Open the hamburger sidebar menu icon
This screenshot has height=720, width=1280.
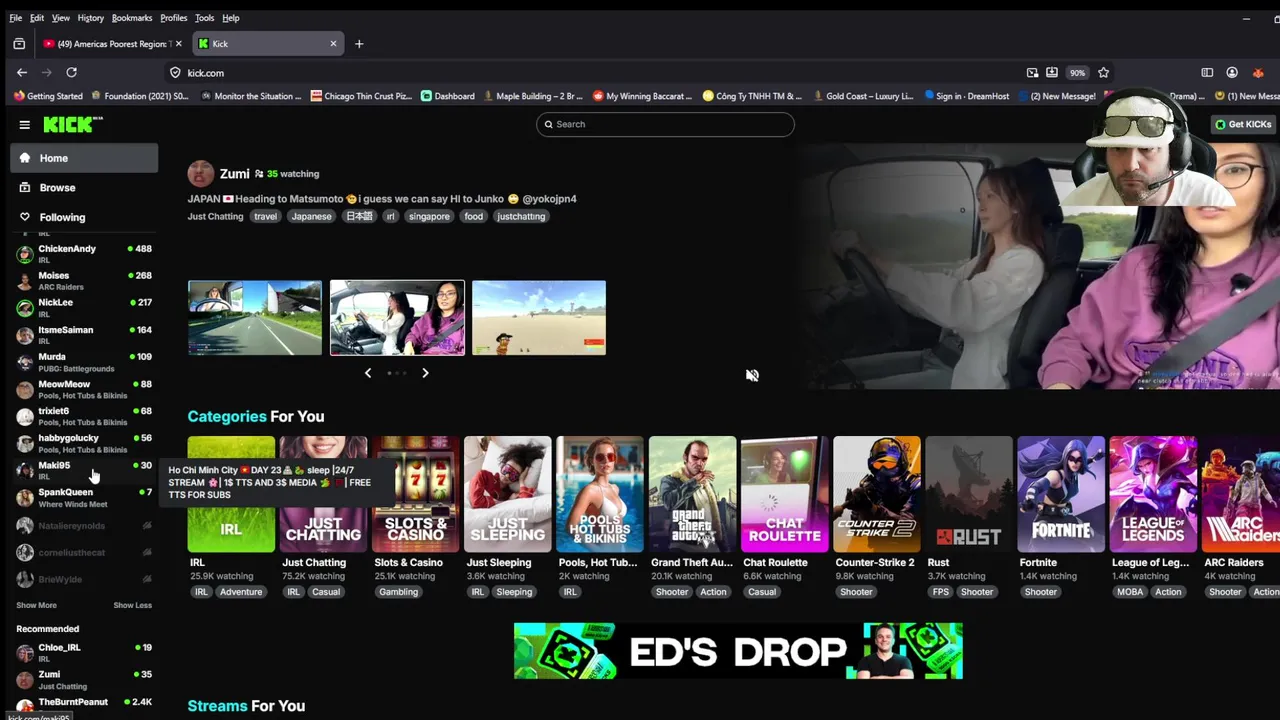click(24, 125)
